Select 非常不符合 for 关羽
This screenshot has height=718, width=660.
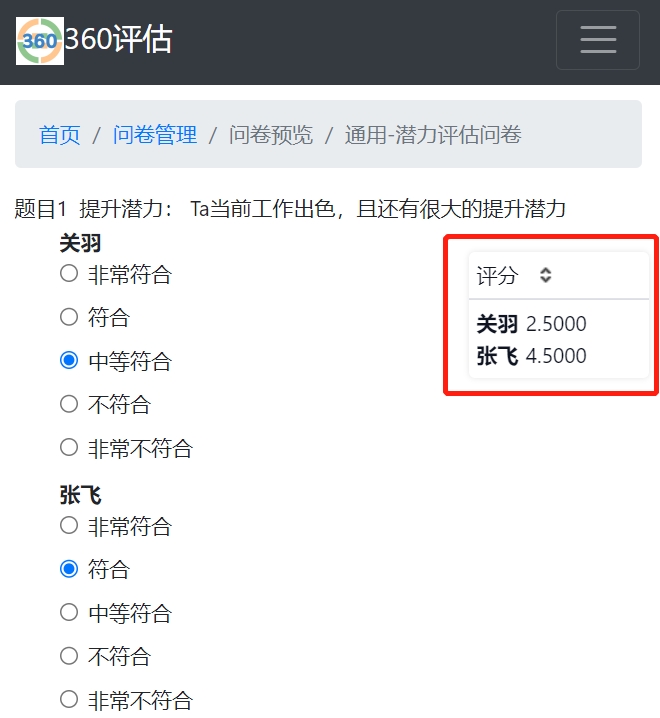(69, 447)
